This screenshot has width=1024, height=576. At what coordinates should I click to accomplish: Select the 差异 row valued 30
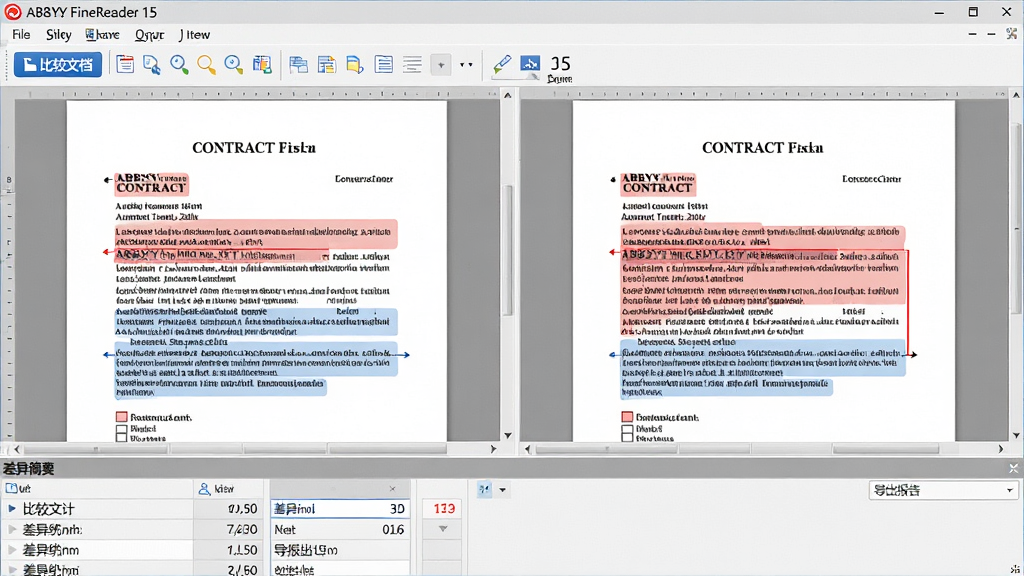pos(340,509)
